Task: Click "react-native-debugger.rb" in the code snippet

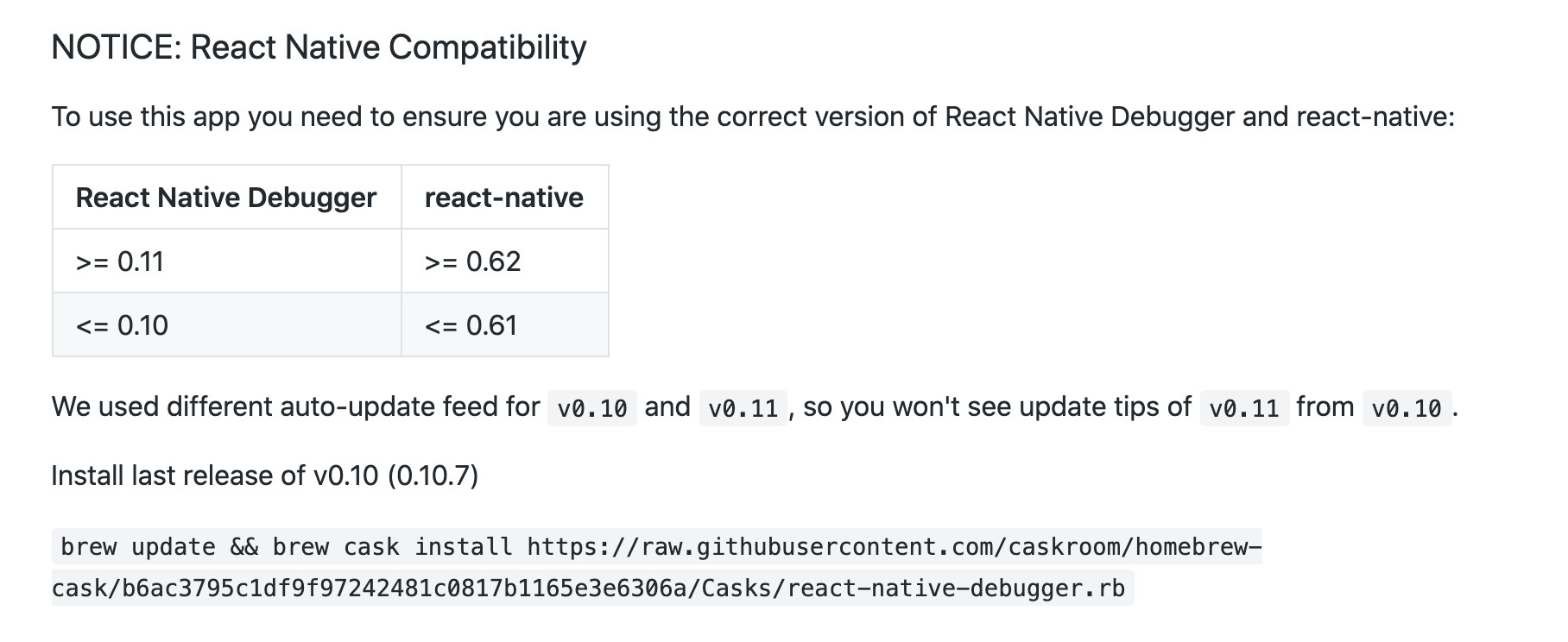Action: click(956, 588)
